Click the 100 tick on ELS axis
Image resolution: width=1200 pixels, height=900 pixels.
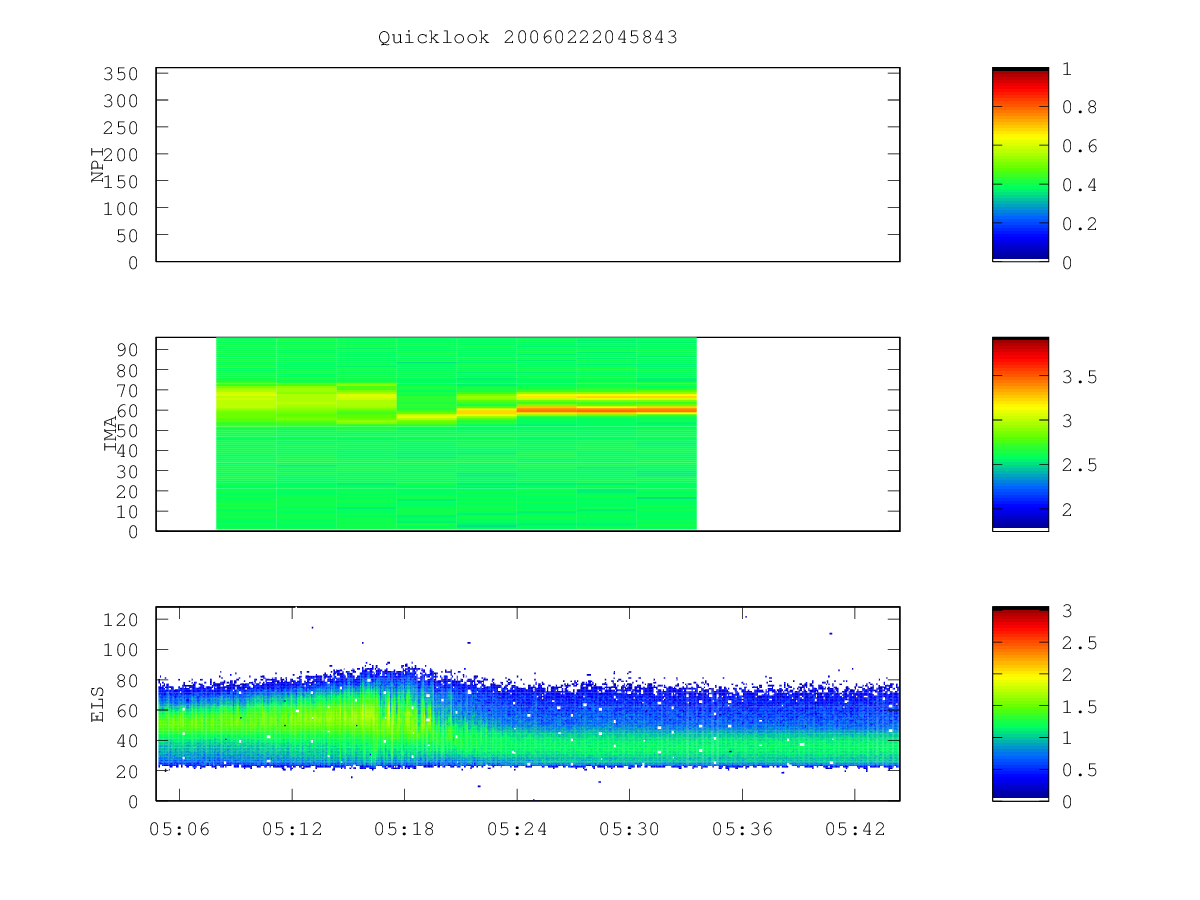pyautogui.click(x=119, y=650)
